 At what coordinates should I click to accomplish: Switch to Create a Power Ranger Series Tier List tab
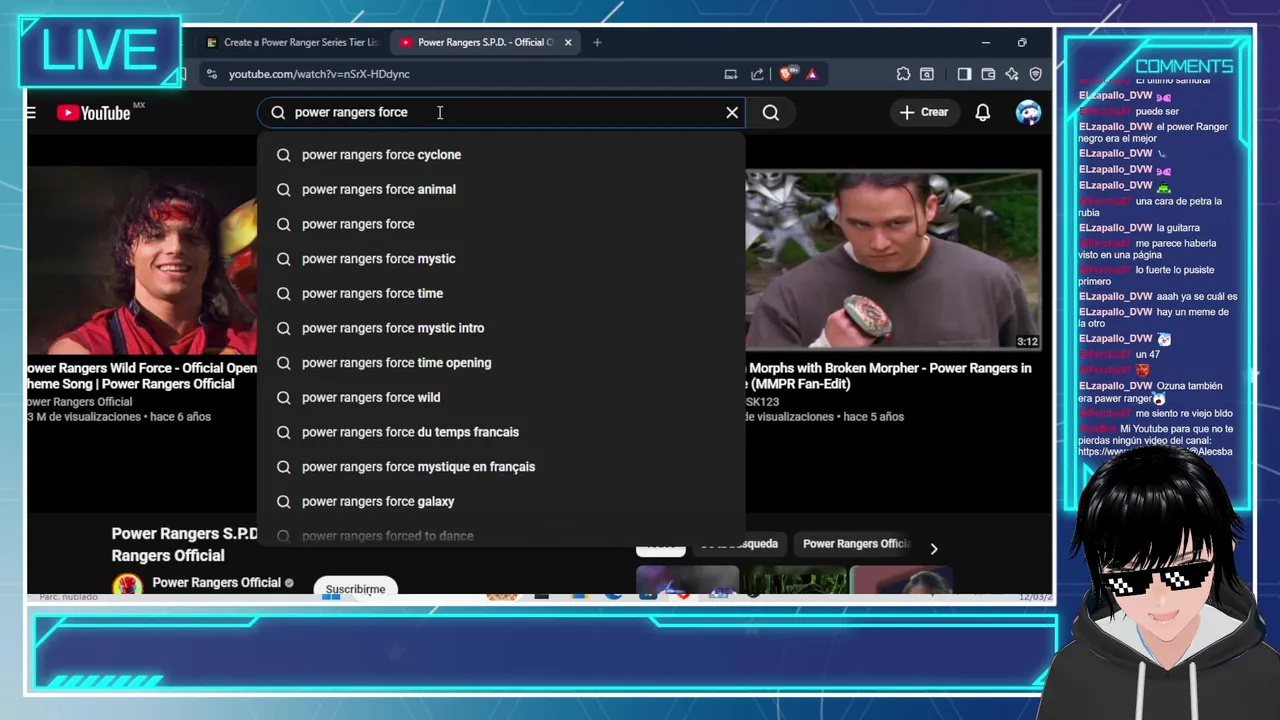[x=291, y=42]
